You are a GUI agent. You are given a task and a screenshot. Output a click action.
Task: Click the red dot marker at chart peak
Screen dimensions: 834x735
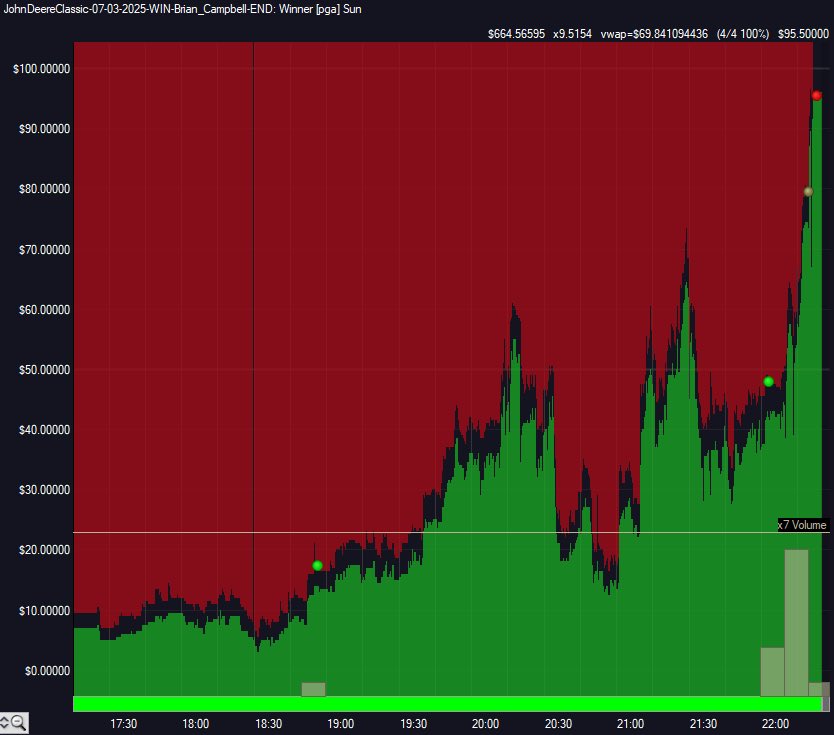click(816, 96)
